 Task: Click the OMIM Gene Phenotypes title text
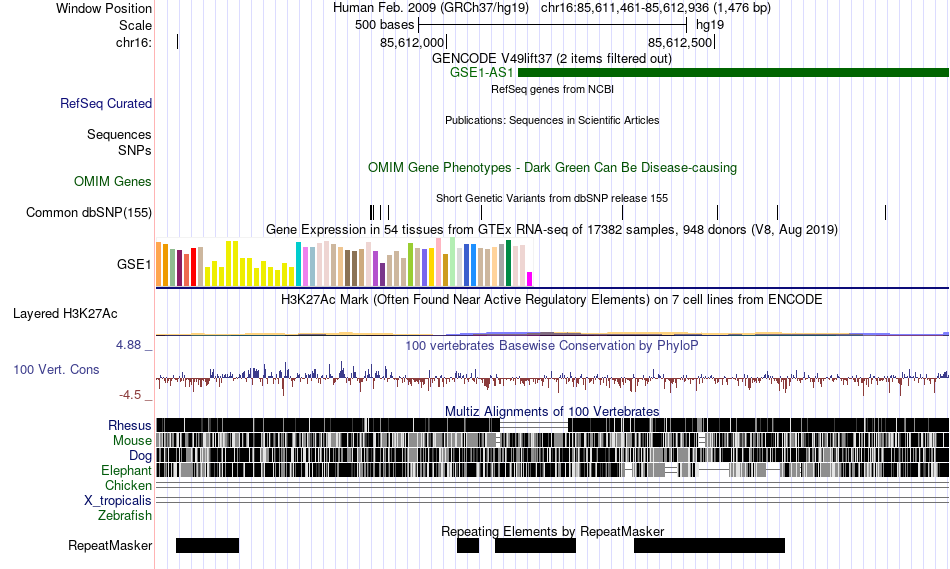point(552,167)
